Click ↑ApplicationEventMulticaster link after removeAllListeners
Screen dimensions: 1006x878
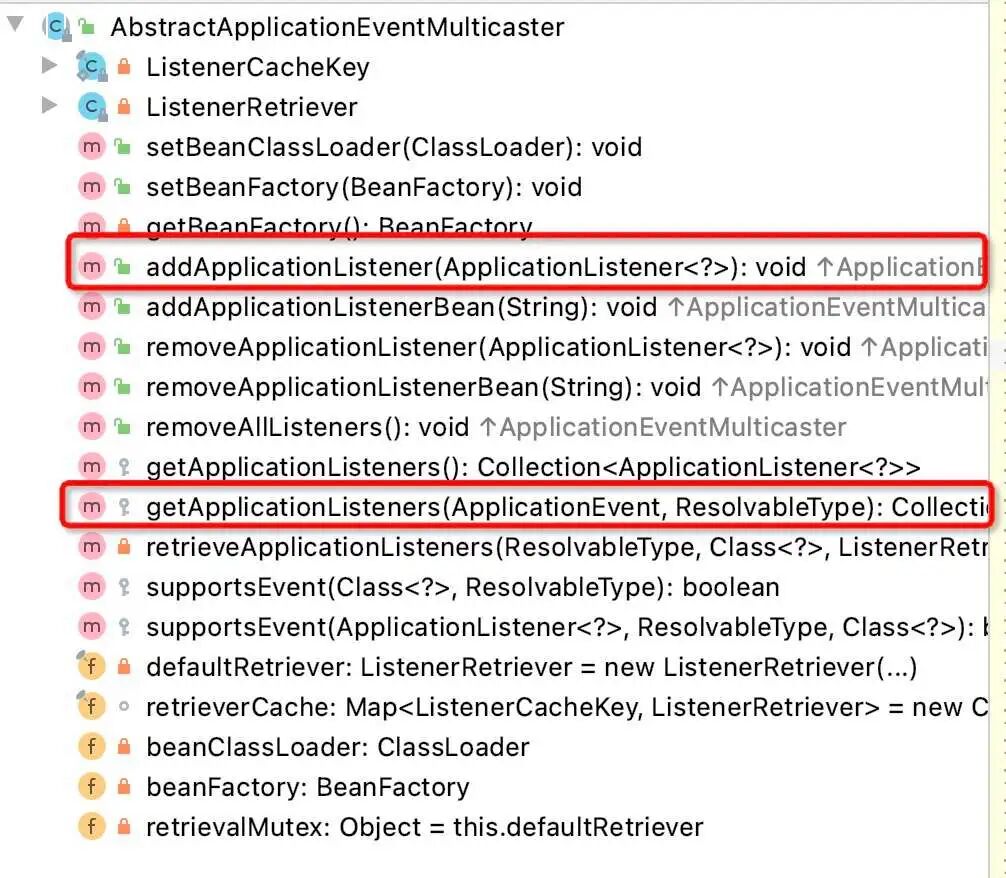(663, 427)
